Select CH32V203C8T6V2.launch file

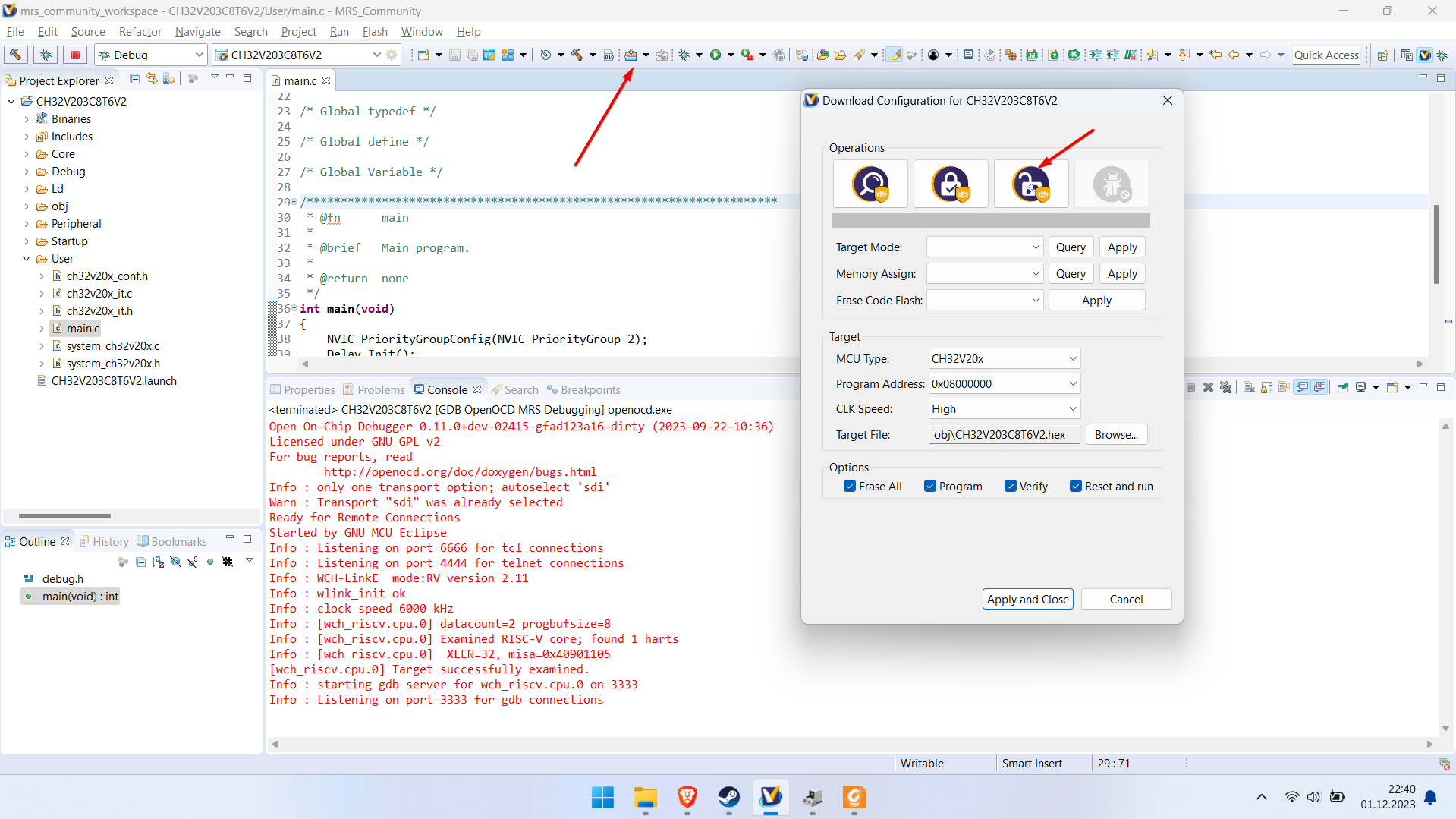[114, 381]
